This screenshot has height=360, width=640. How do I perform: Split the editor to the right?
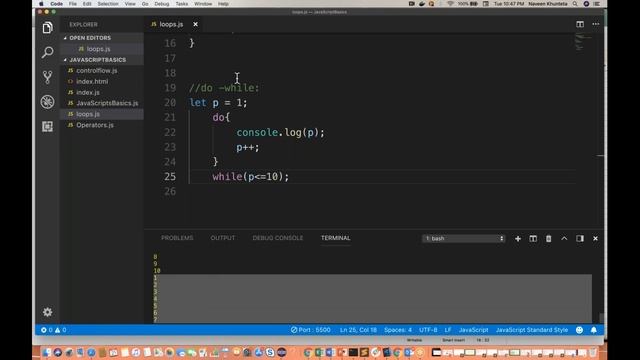click(580, 24)
